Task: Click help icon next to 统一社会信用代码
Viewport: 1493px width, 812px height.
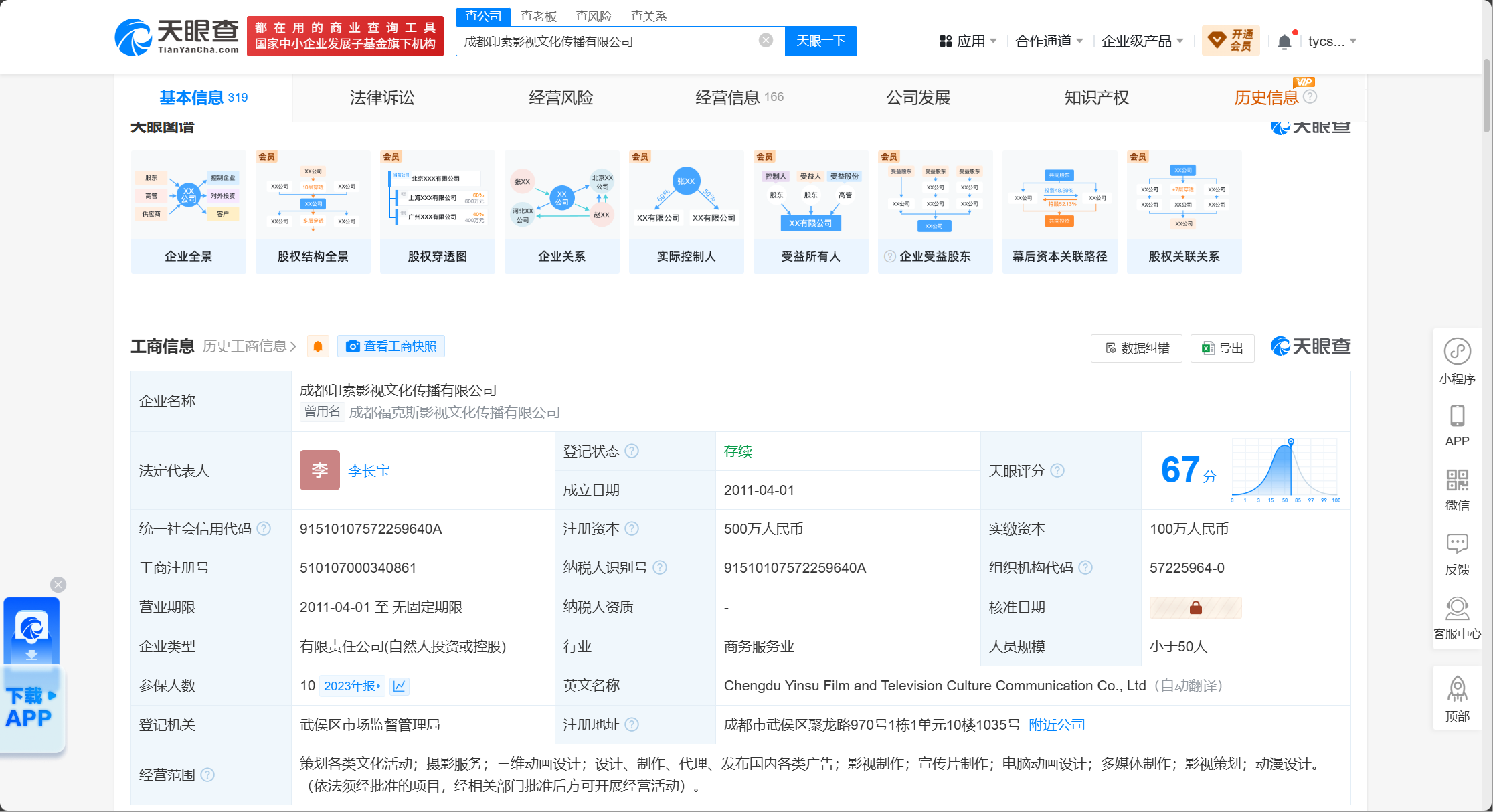Action: pyautogui.click(x=264, y=528)
